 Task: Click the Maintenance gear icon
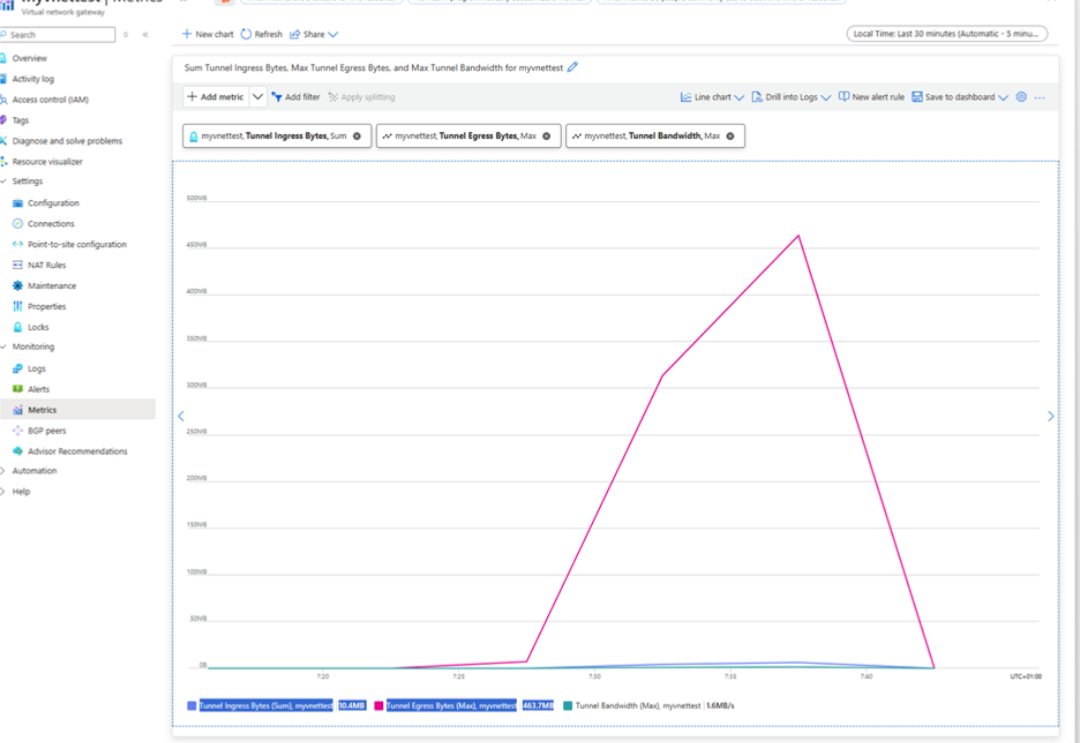[18, 286]
